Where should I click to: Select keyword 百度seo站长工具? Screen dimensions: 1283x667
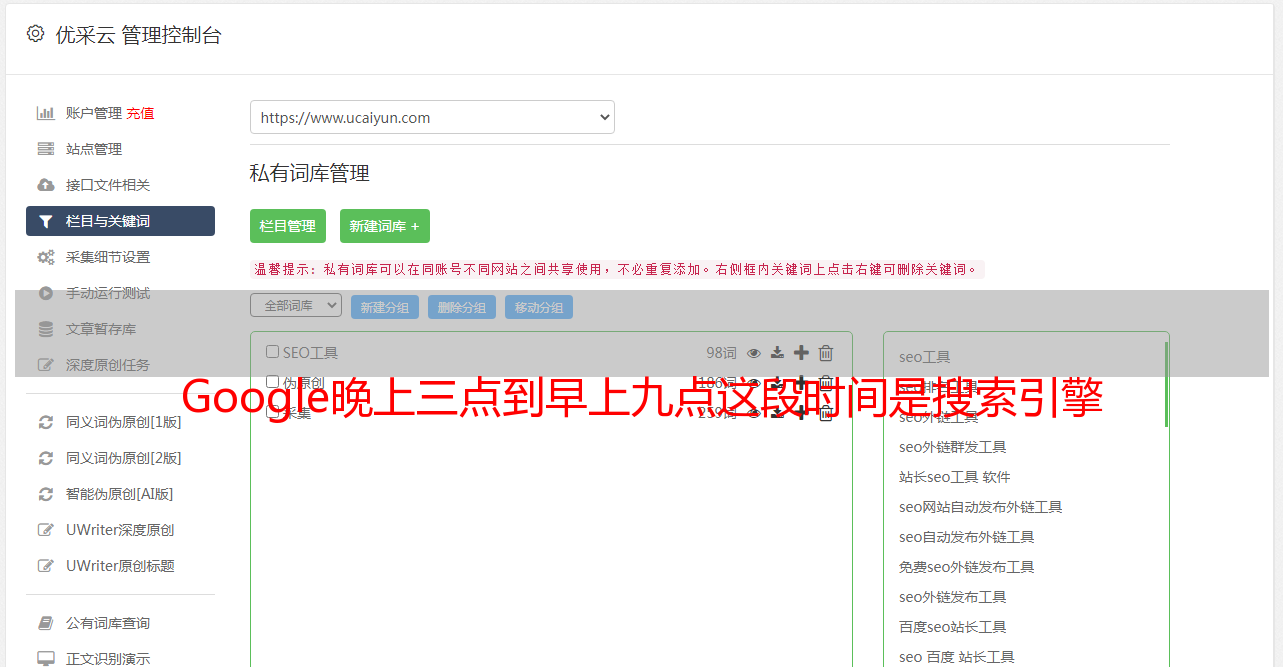(952, 627)
